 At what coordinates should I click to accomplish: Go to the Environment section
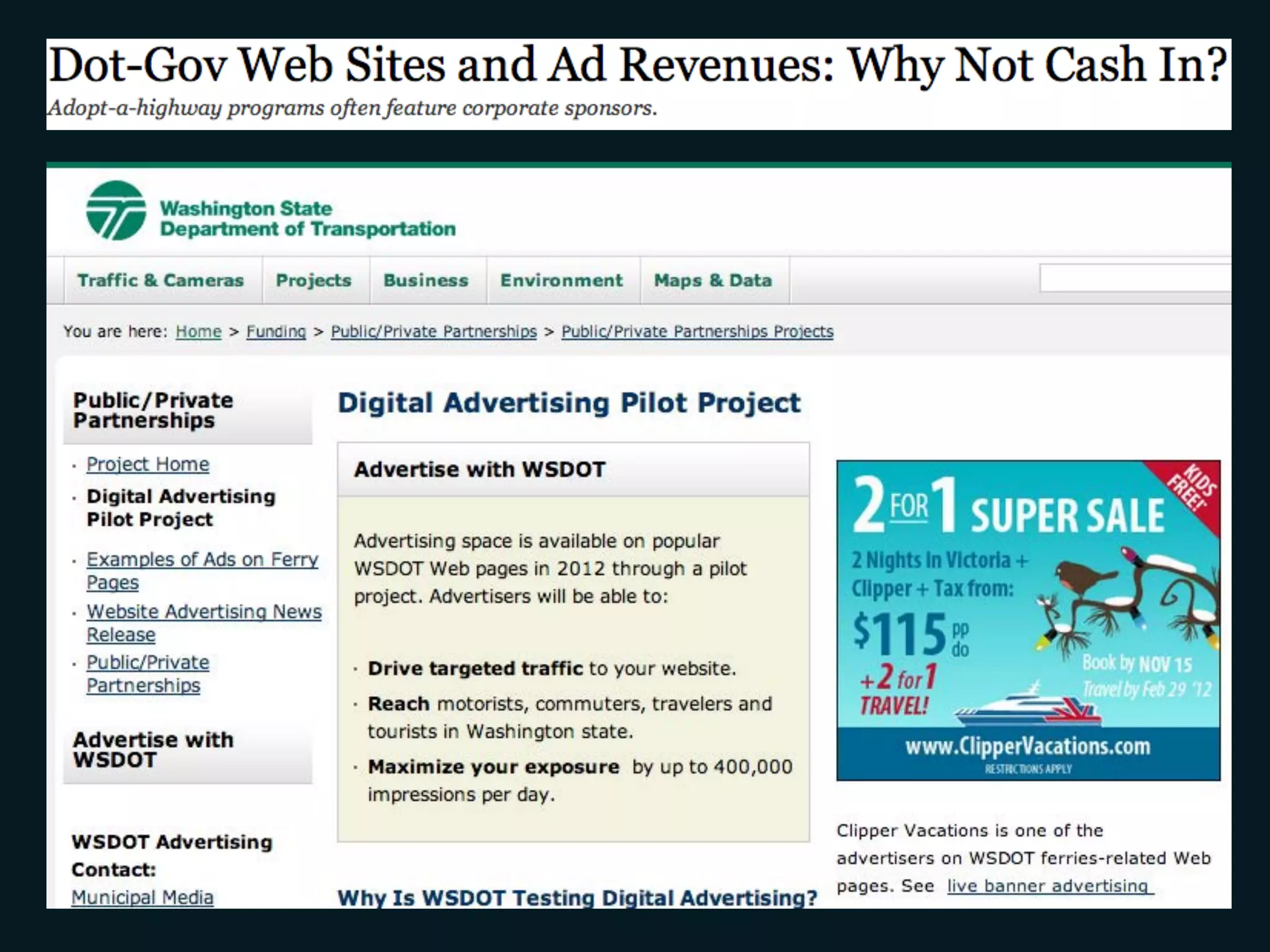561,280
